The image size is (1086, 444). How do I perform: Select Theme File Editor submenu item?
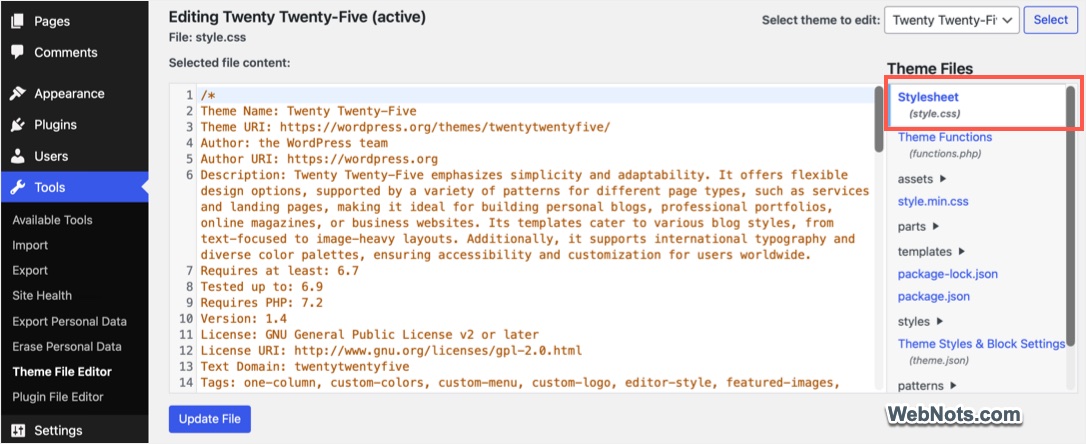(x=62, y=372)
